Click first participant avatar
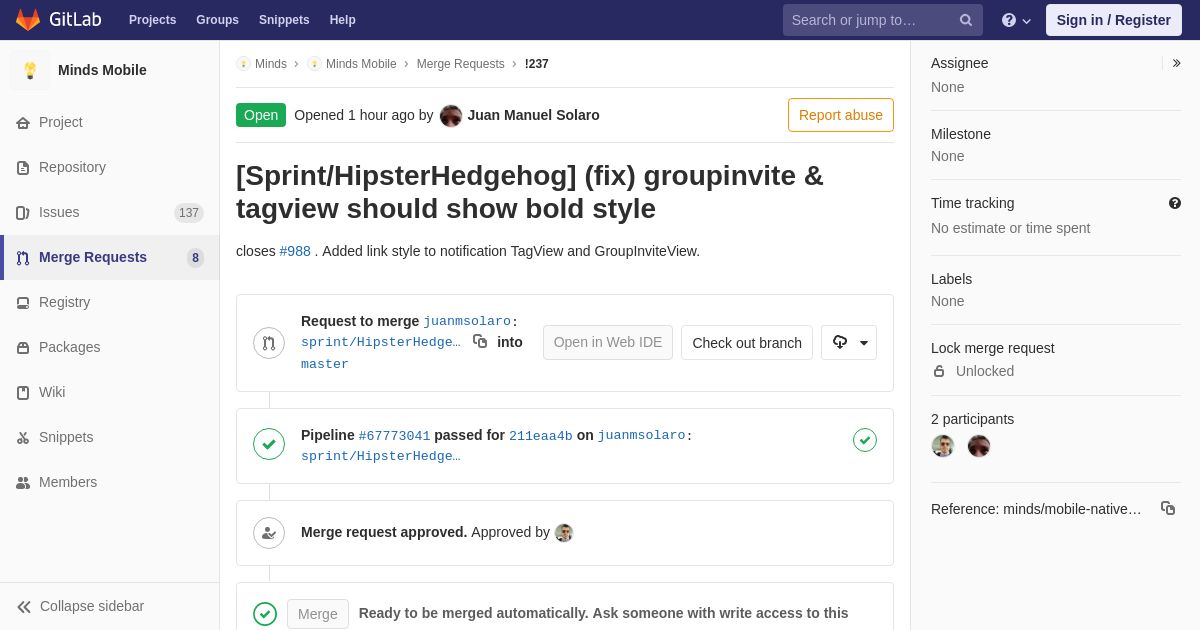The image size is (1200, 630). click(x=943, y=446)
